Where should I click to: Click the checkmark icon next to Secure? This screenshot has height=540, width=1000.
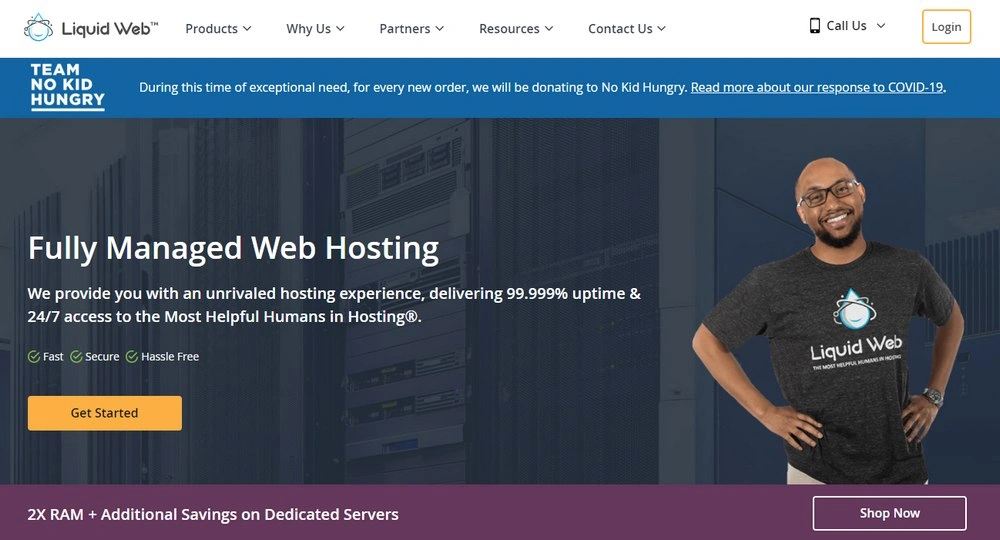tap(76, 357)
